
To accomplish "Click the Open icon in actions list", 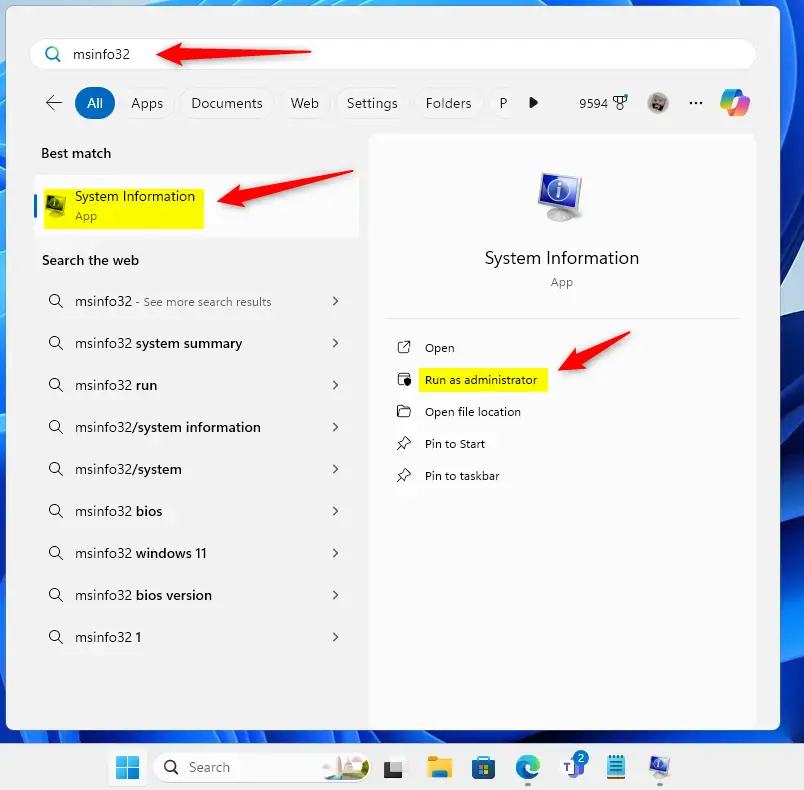I will [x=404, y=348].
